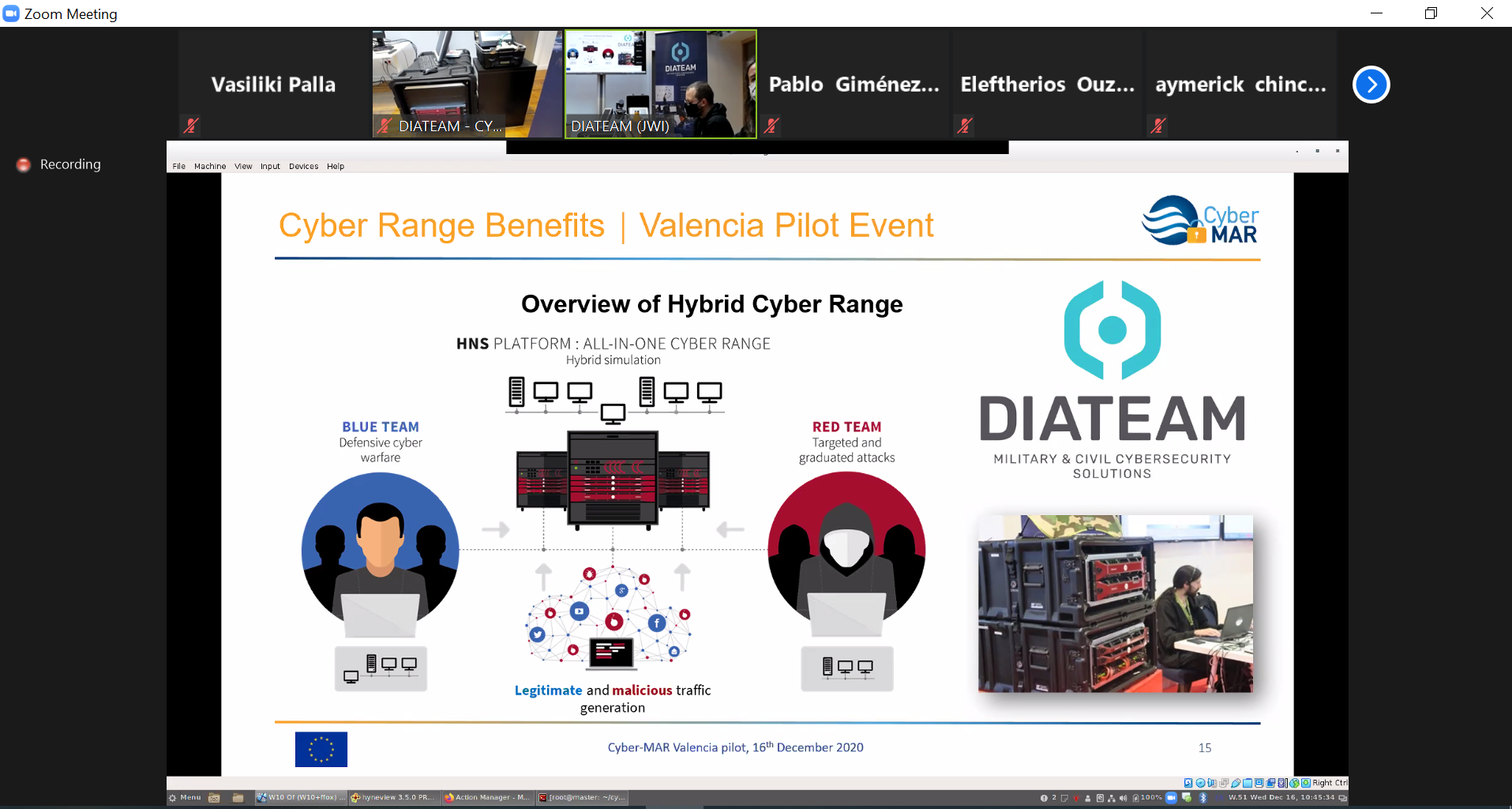Screen dimensions: 1512x809
Task: Open the Devices menu
Action: coord(303,166)
